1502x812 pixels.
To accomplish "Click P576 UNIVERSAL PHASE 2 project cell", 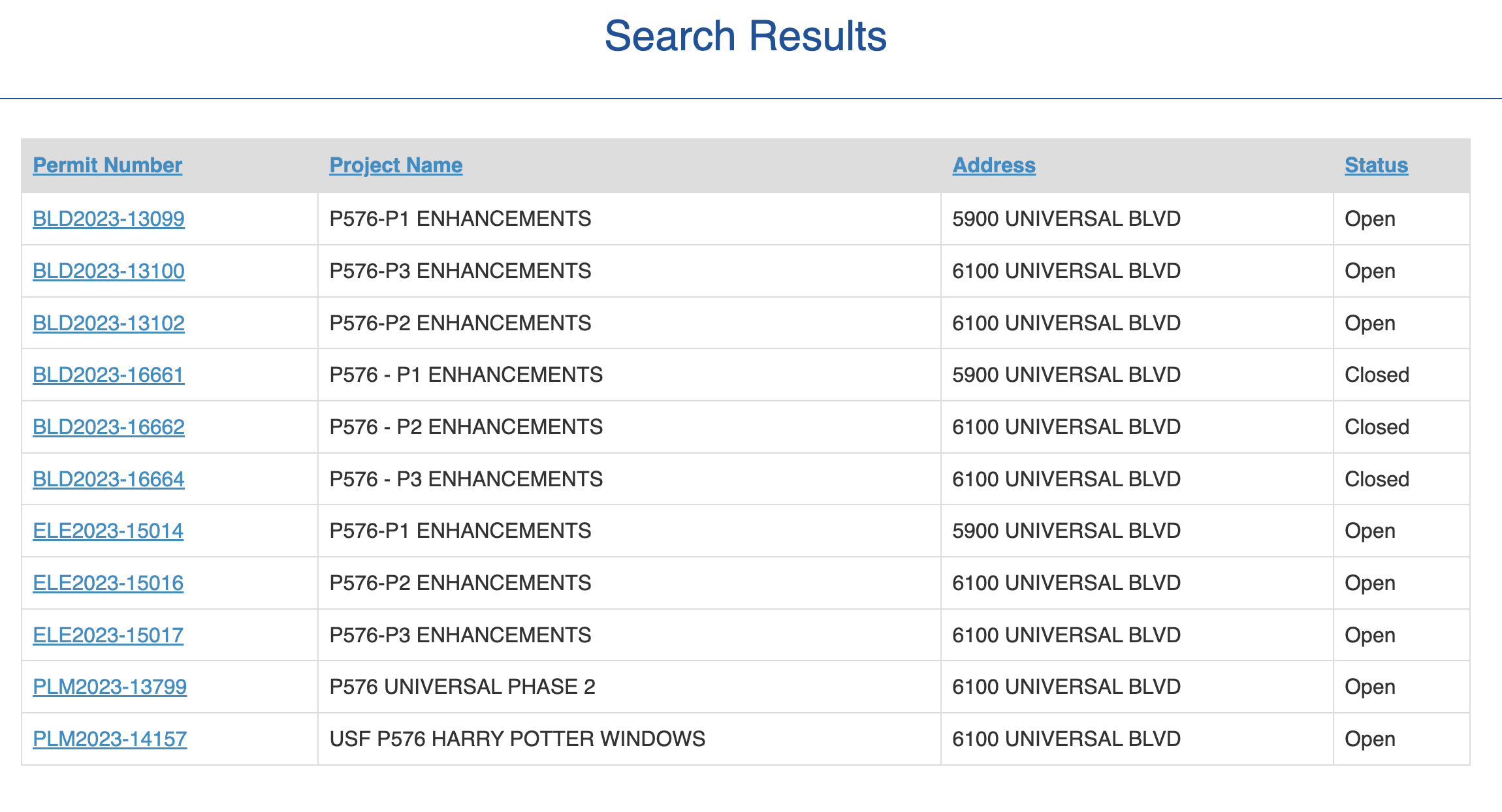I will coord(462,687).
